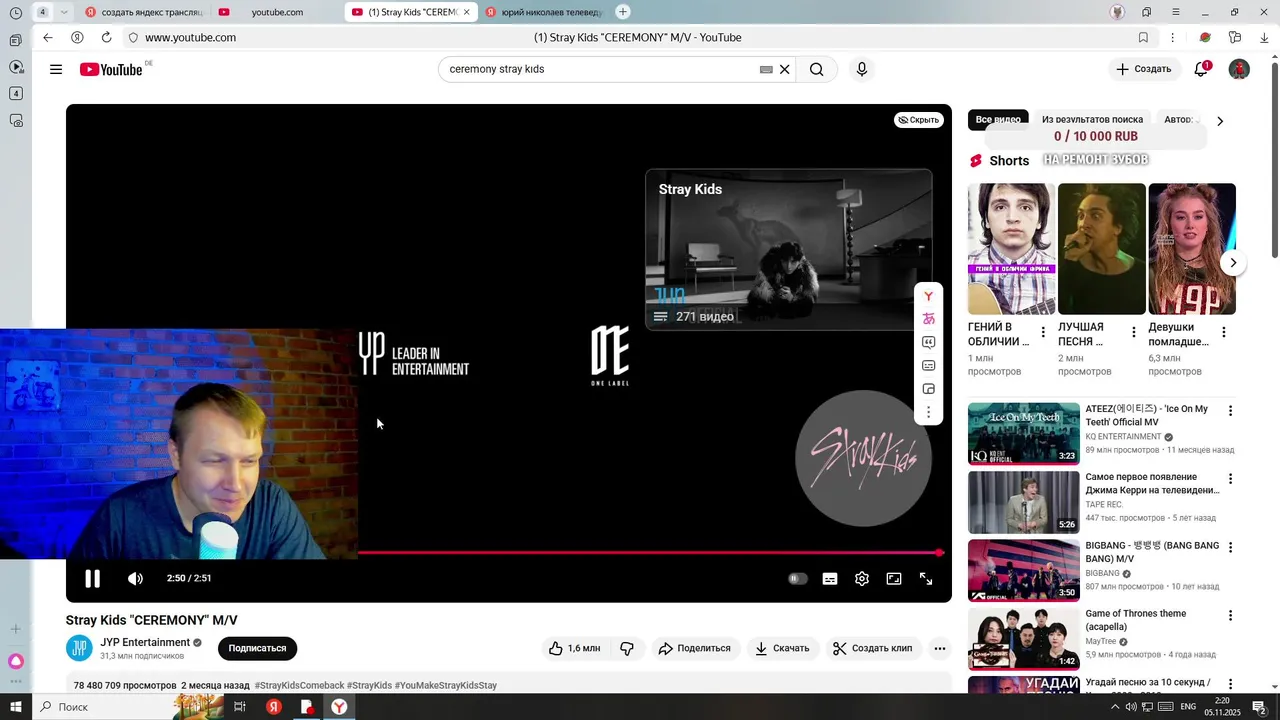This screenshot has height=720, width=1280.
Task: Open JYP Entertainment channel avatar
Action: pyautogui.click(x=79, y=648)
